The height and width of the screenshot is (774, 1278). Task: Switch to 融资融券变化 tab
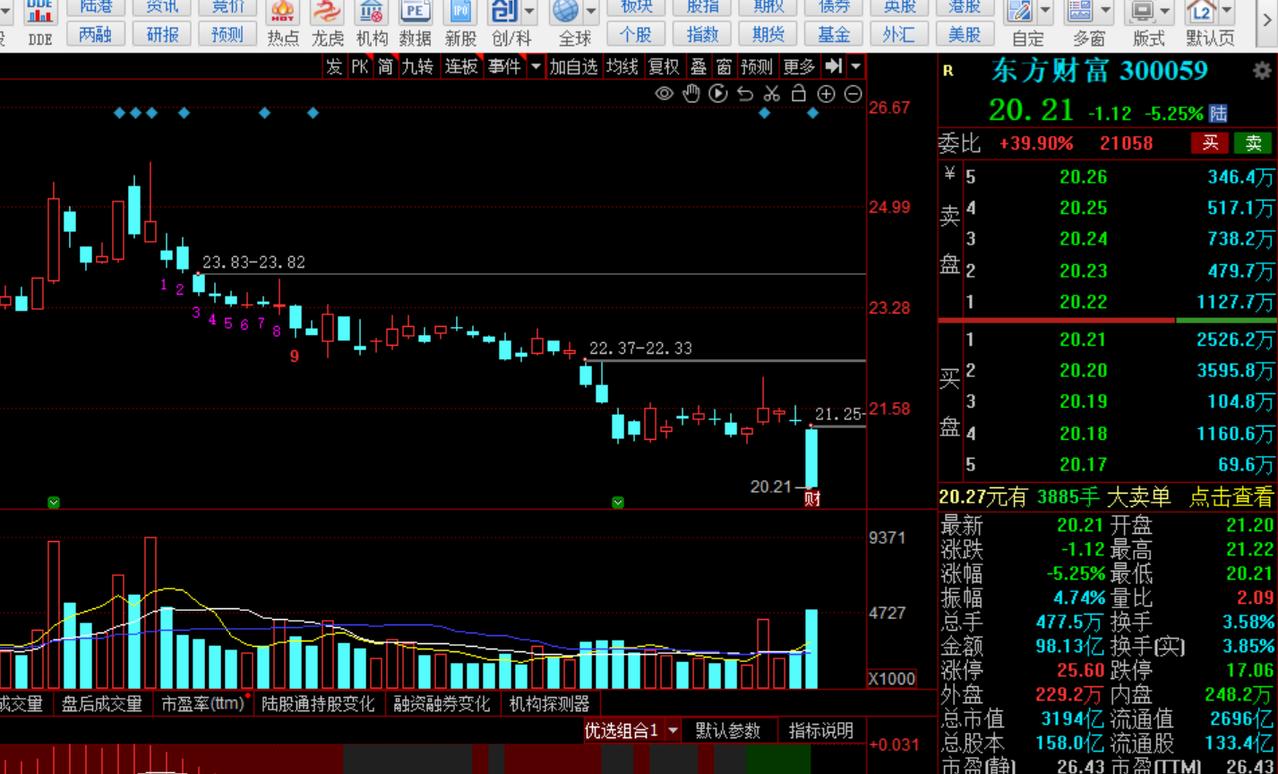click(x=442, y=704)
